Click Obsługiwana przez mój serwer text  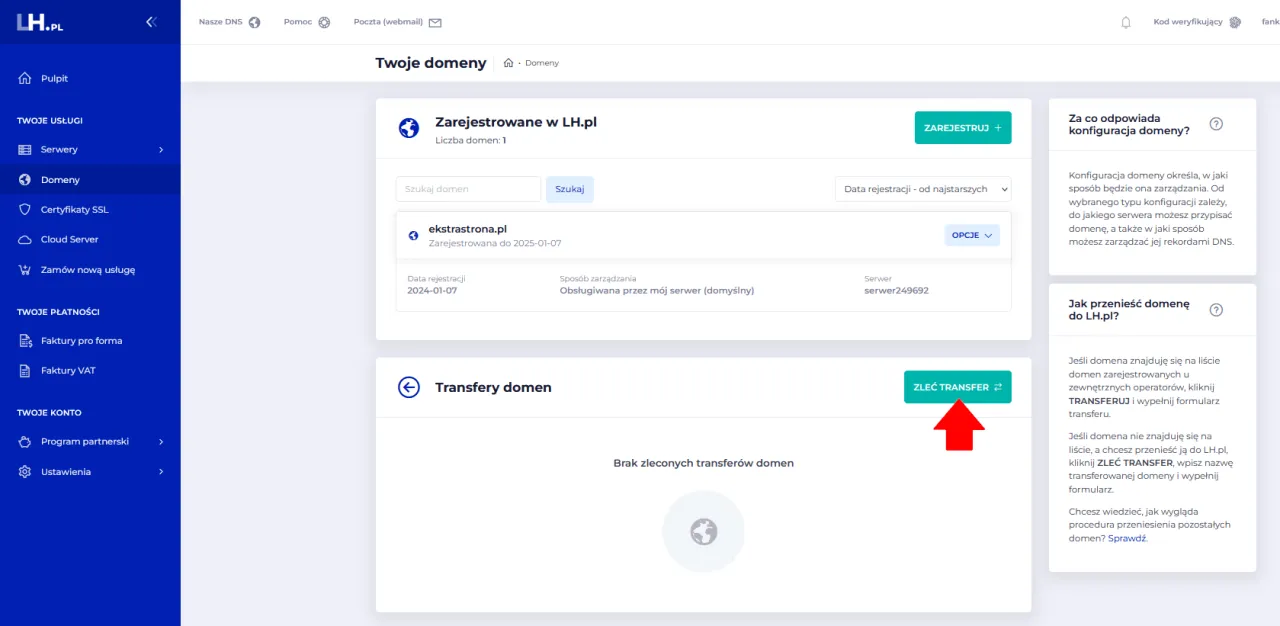coord(657,291)
